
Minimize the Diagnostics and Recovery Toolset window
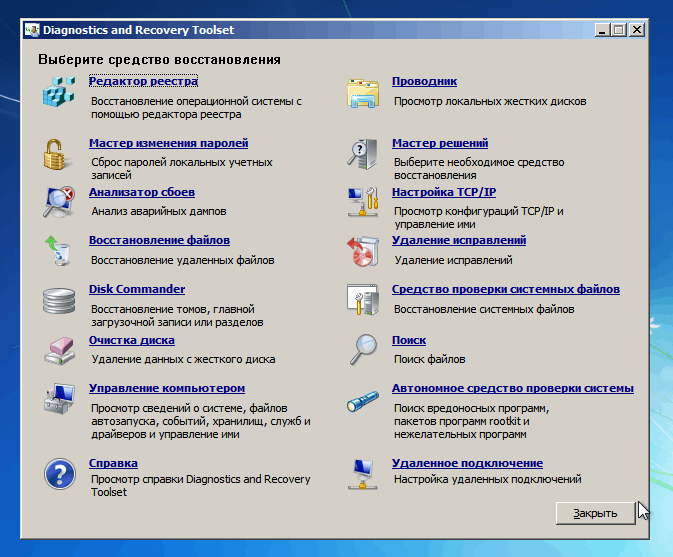pyautogui.click(x=603, y=30)
